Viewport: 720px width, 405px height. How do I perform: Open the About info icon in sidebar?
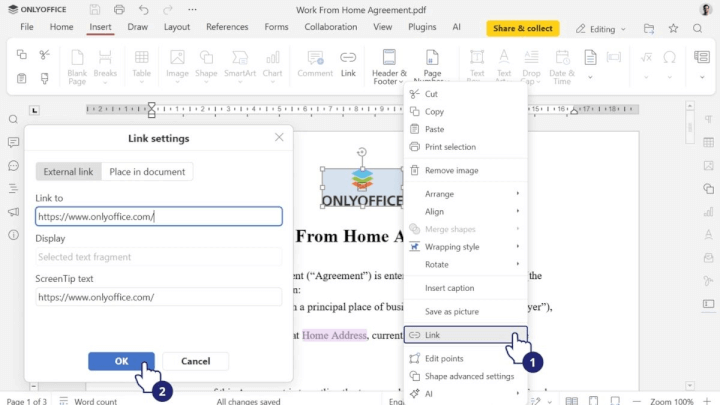click(13, 235)
